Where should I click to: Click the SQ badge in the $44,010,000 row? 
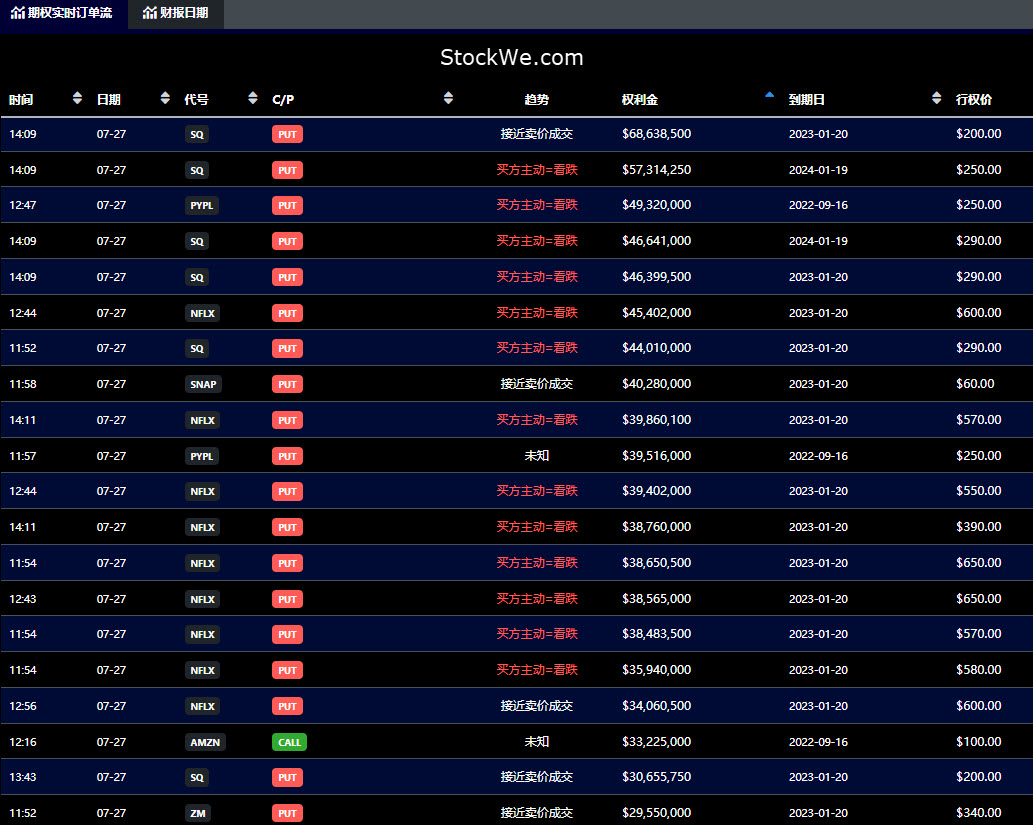pos(197,348)
